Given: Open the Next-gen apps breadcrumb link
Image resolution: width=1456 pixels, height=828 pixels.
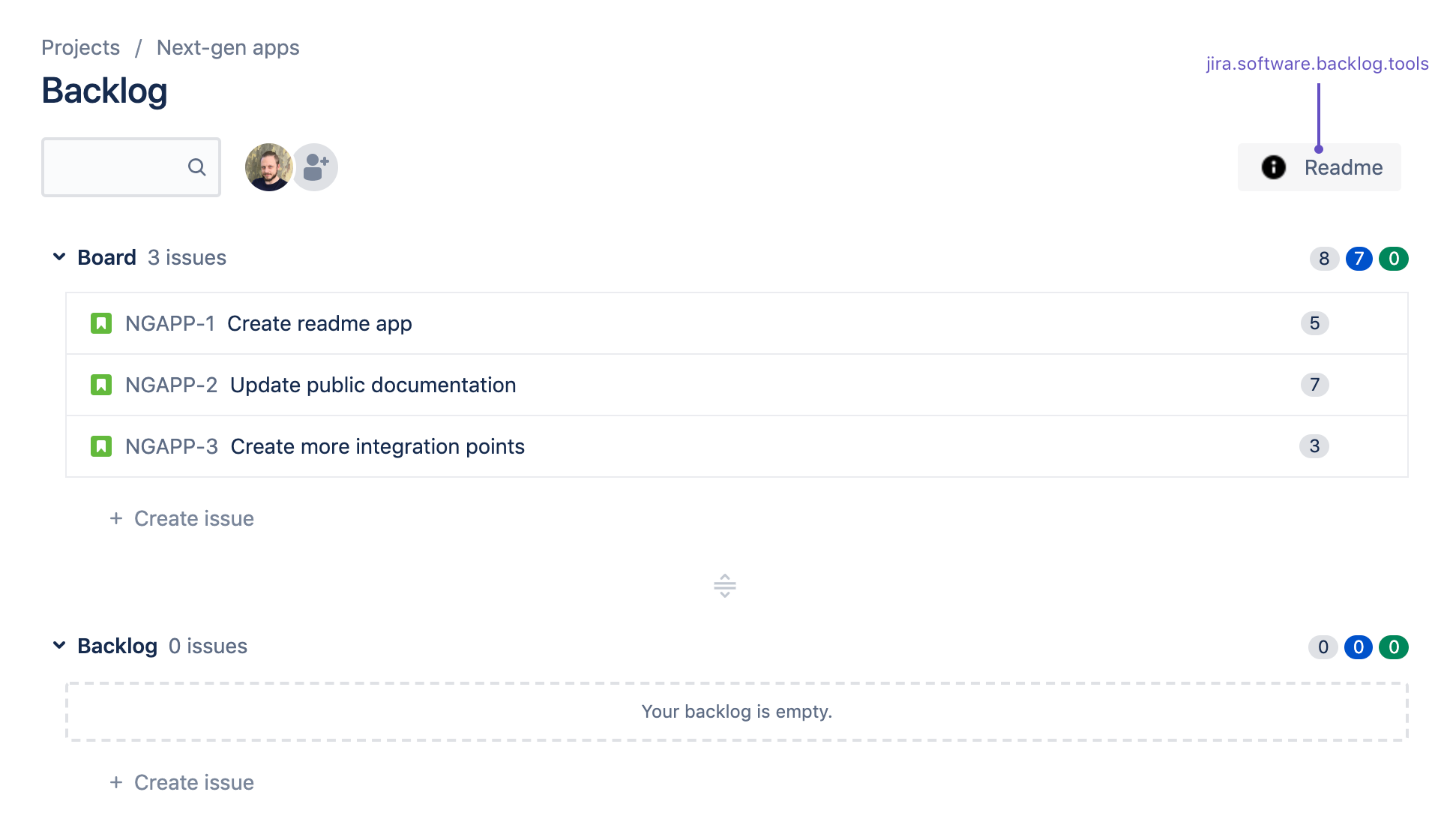Looking at the screenshot, I should [x=227, y=47].
